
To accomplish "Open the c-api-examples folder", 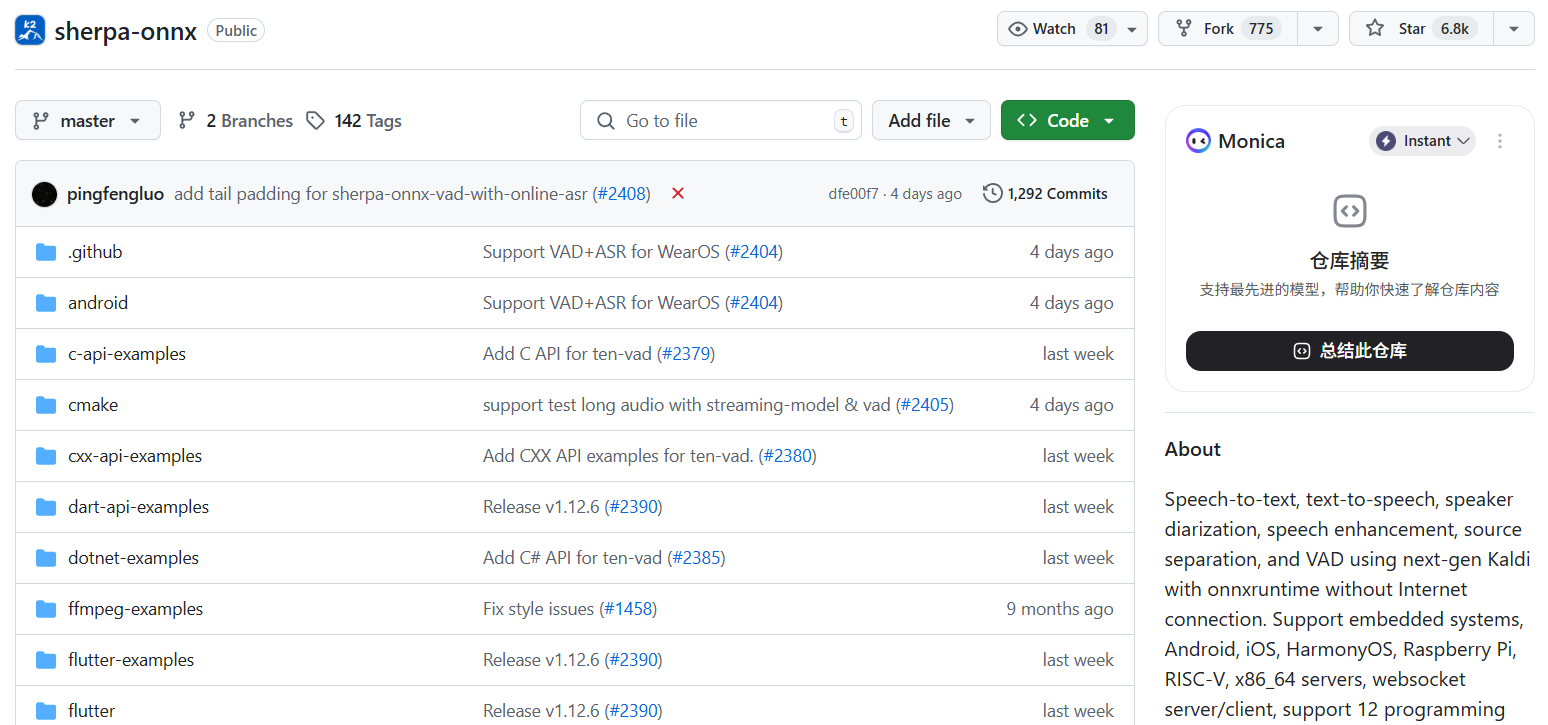I will [127, 354].
